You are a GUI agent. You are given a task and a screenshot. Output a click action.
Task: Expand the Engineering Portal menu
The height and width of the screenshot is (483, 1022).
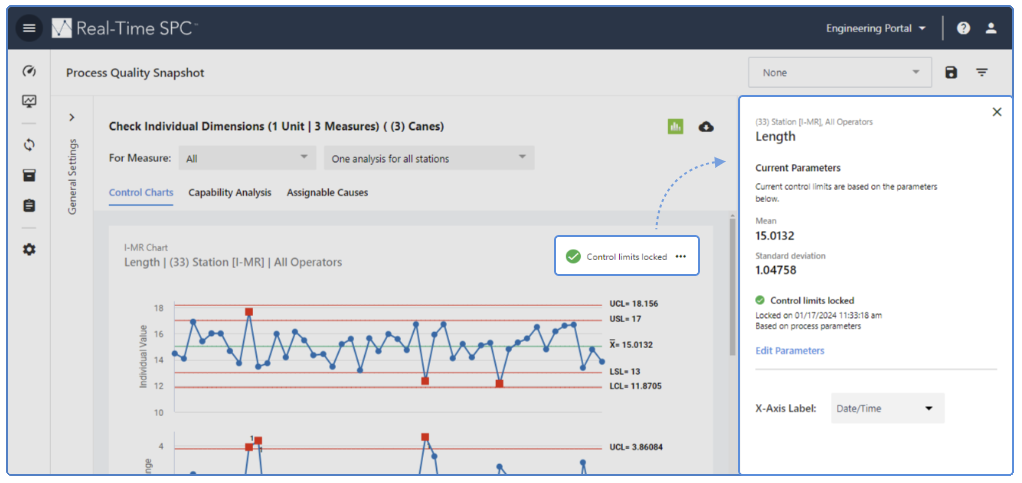(x=876, y=28)
